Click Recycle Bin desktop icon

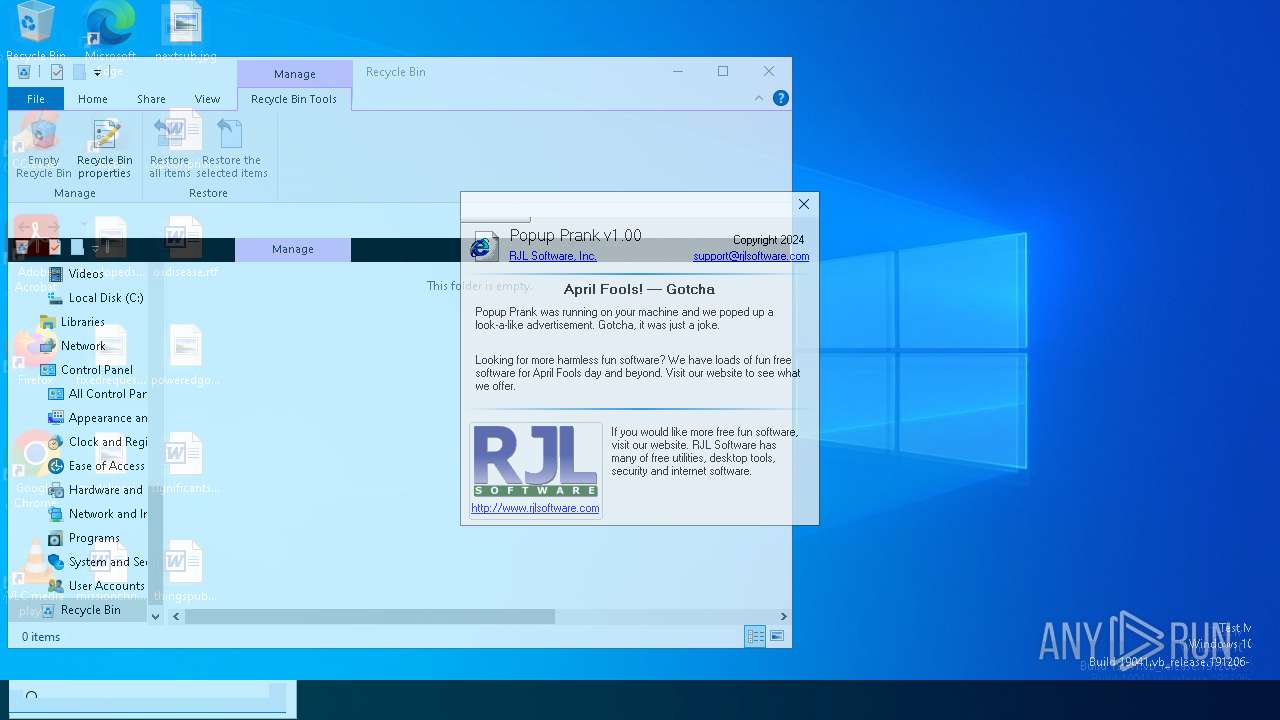pyautogui.click(x=36, y=31)
